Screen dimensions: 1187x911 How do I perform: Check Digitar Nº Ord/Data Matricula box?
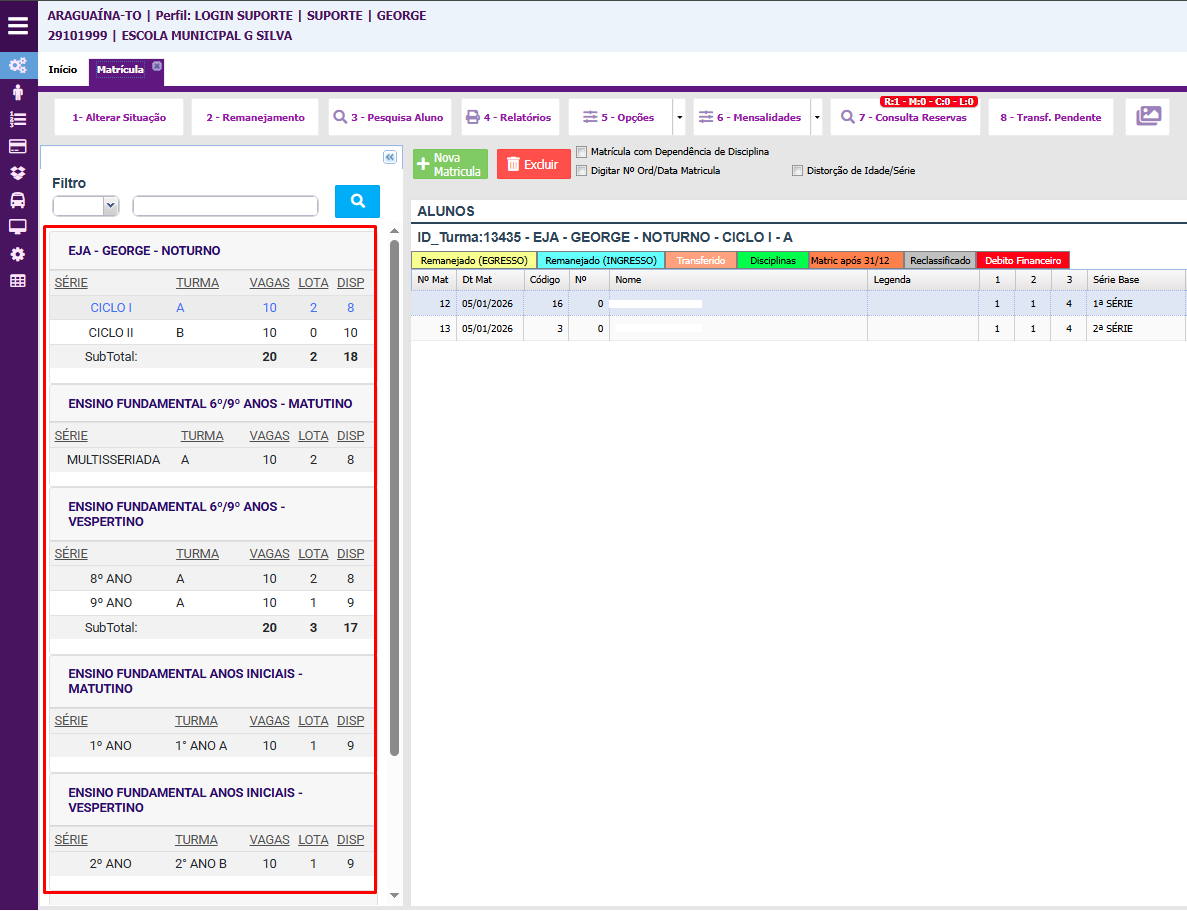[582, 171]
